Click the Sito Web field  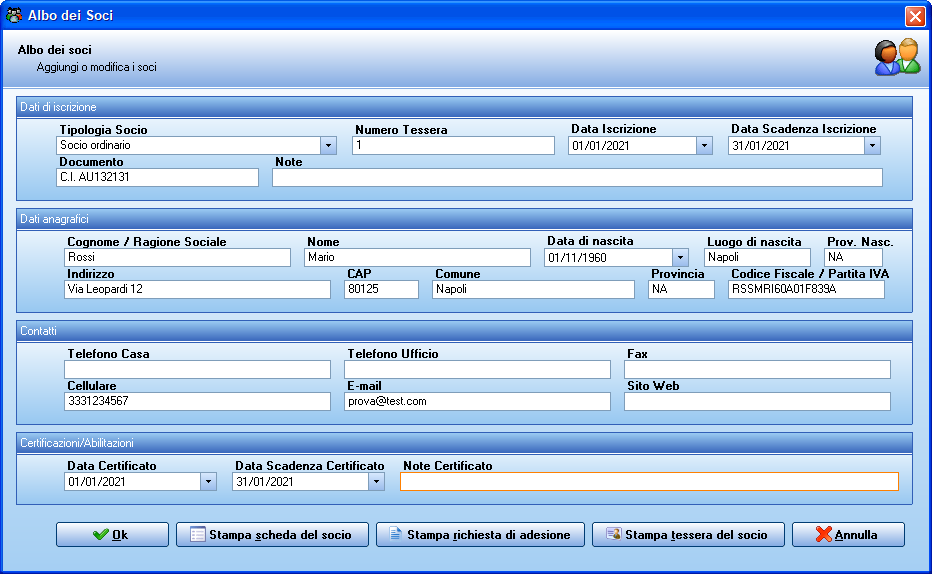tap(757, 401)
